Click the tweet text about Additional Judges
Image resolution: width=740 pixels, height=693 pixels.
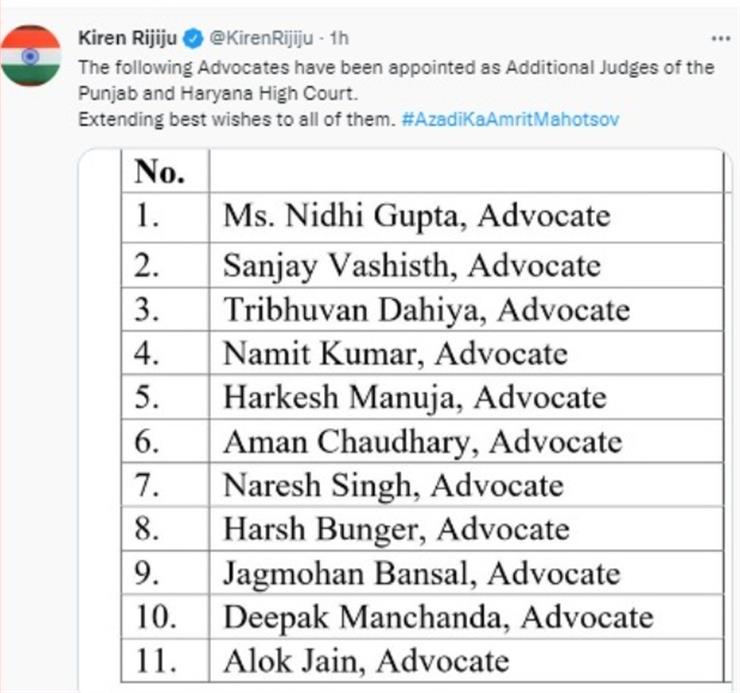pyautogui.click(x=395, y=80)
